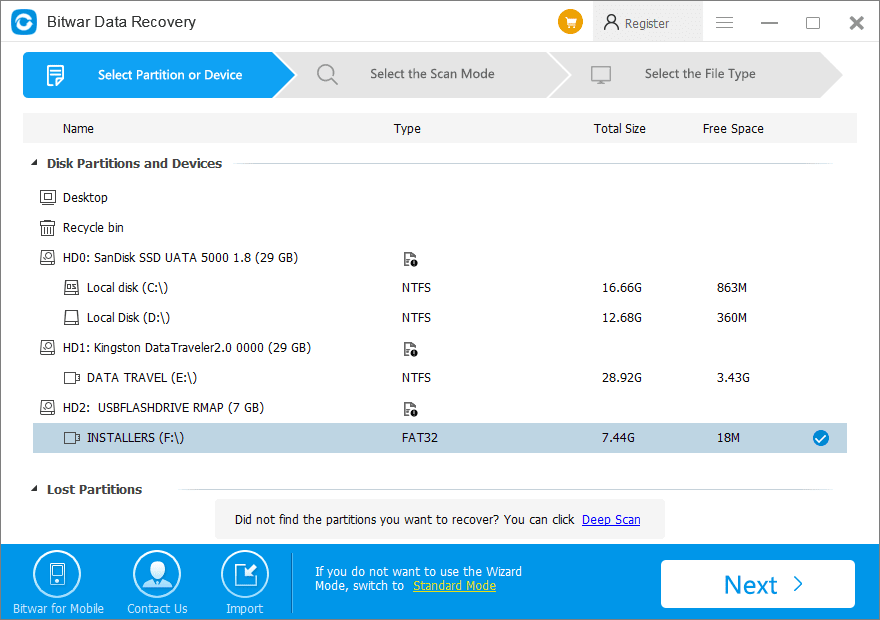Open the orange shopping cart icon
The width and height of the screenshot is (880, 620).
[570, 22]
